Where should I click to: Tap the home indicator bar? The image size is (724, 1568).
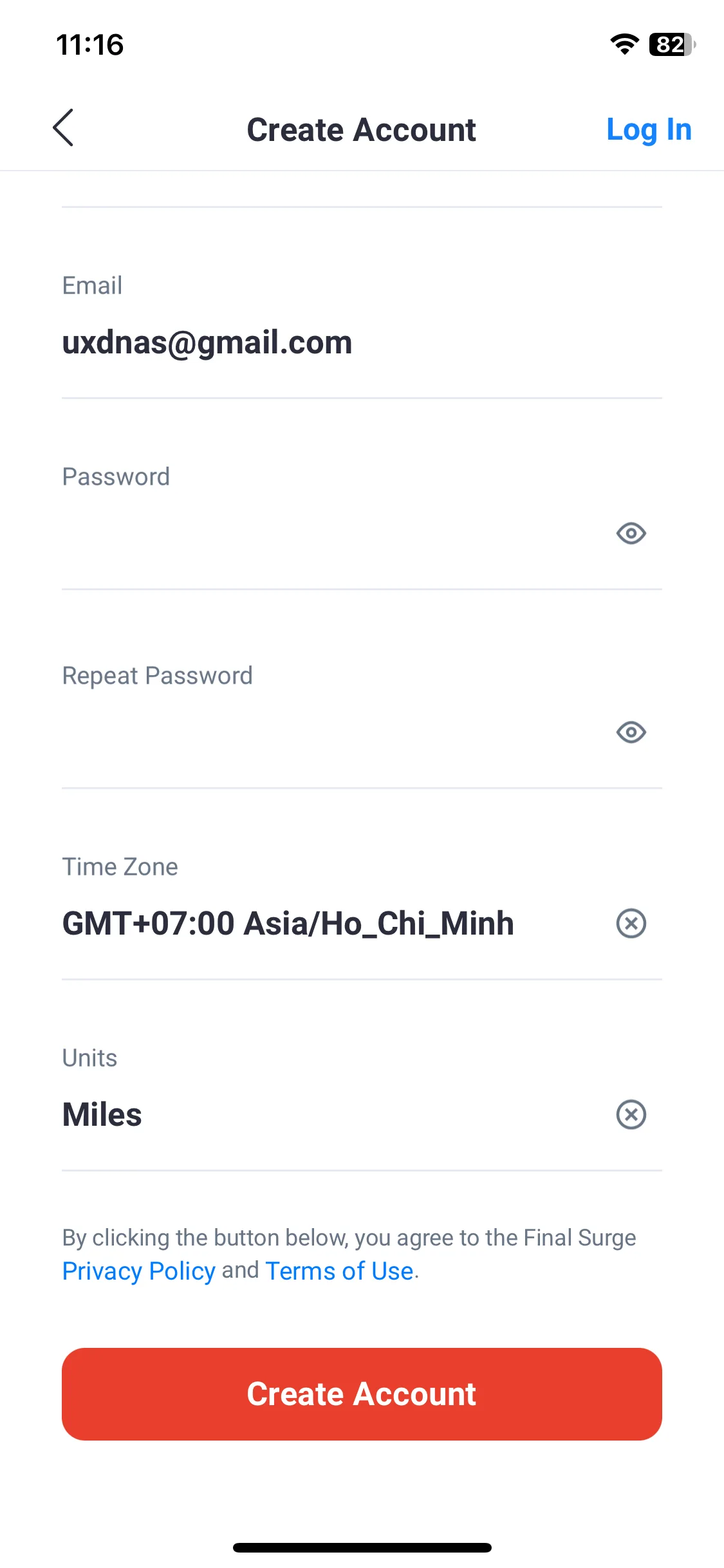[362, 1547]
